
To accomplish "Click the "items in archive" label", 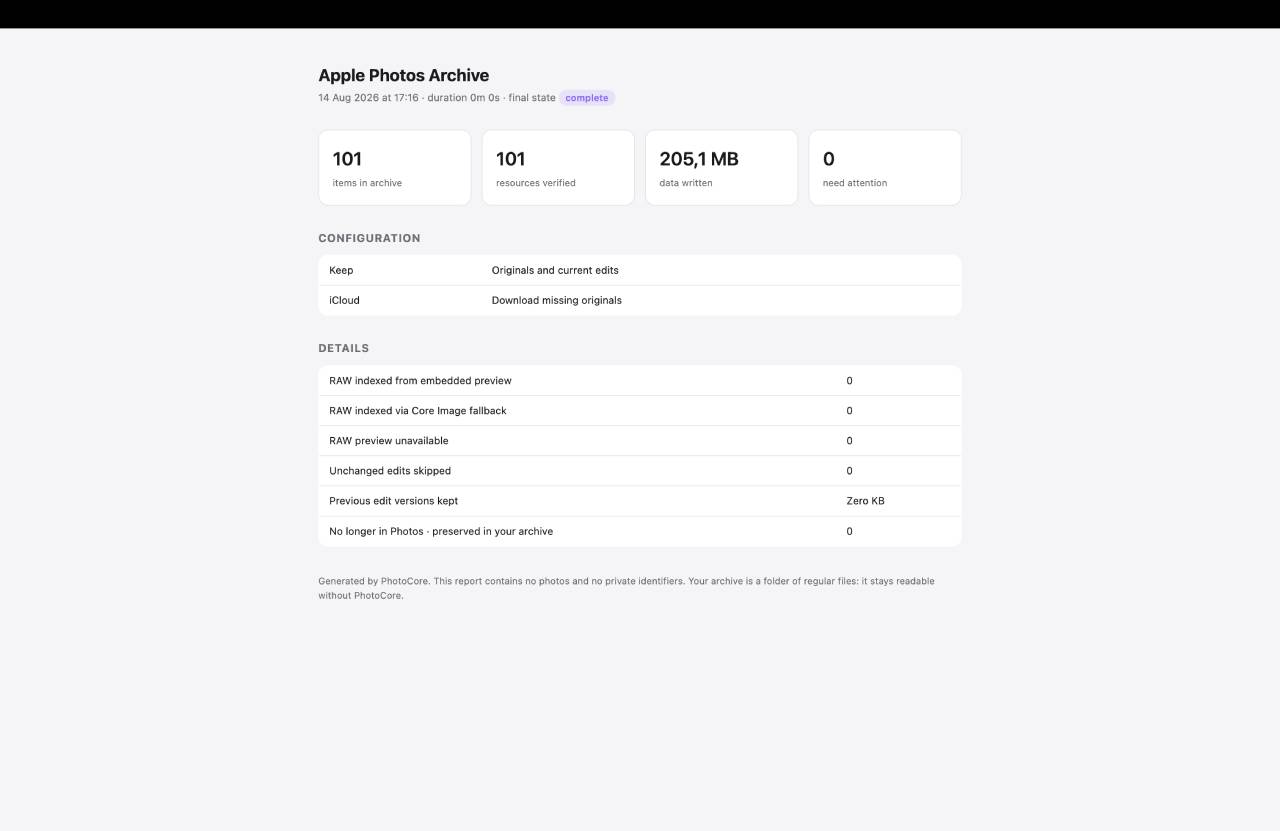I will tap(367, 183).
